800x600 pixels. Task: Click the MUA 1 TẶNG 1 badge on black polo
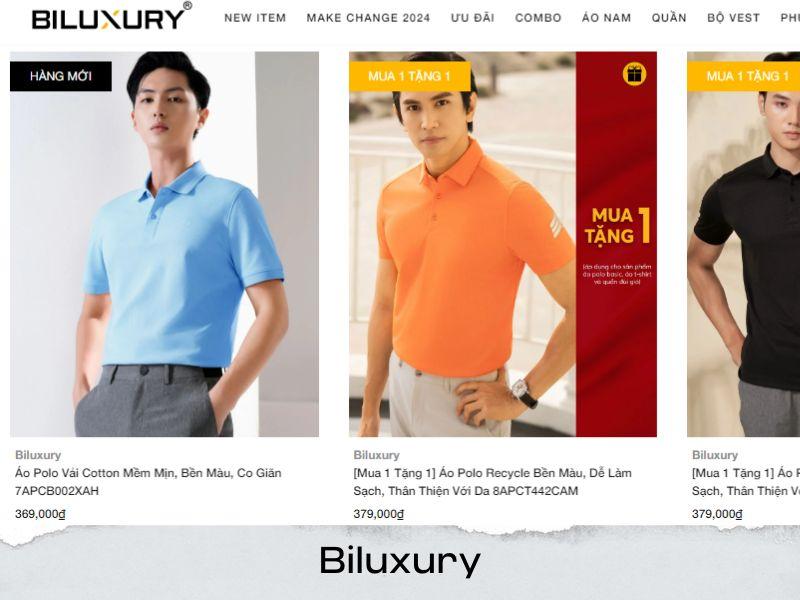(743, 77)
